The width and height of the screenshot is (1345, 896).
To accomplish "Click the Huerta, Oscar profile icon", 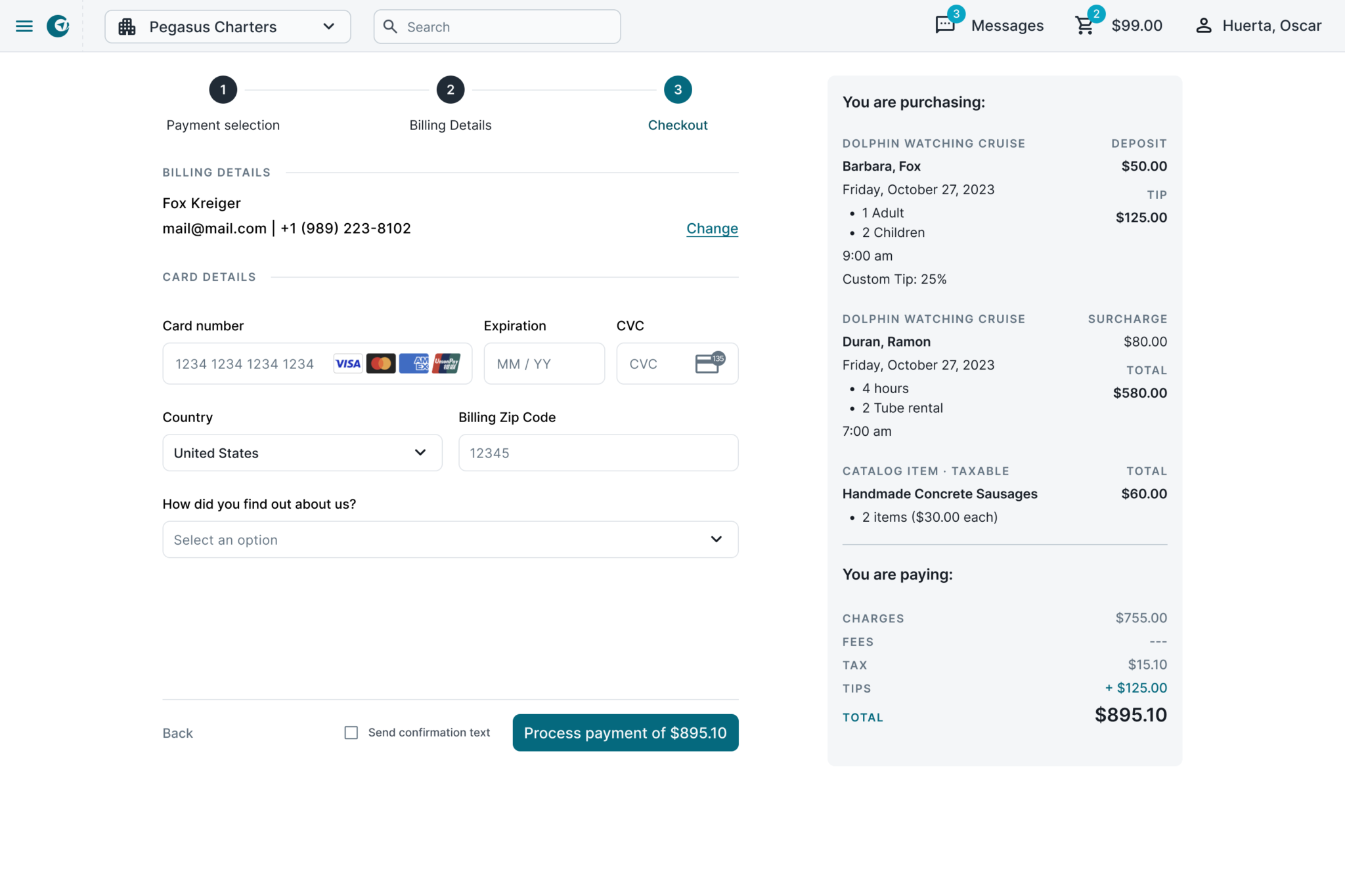I will tap(1204, 26).
